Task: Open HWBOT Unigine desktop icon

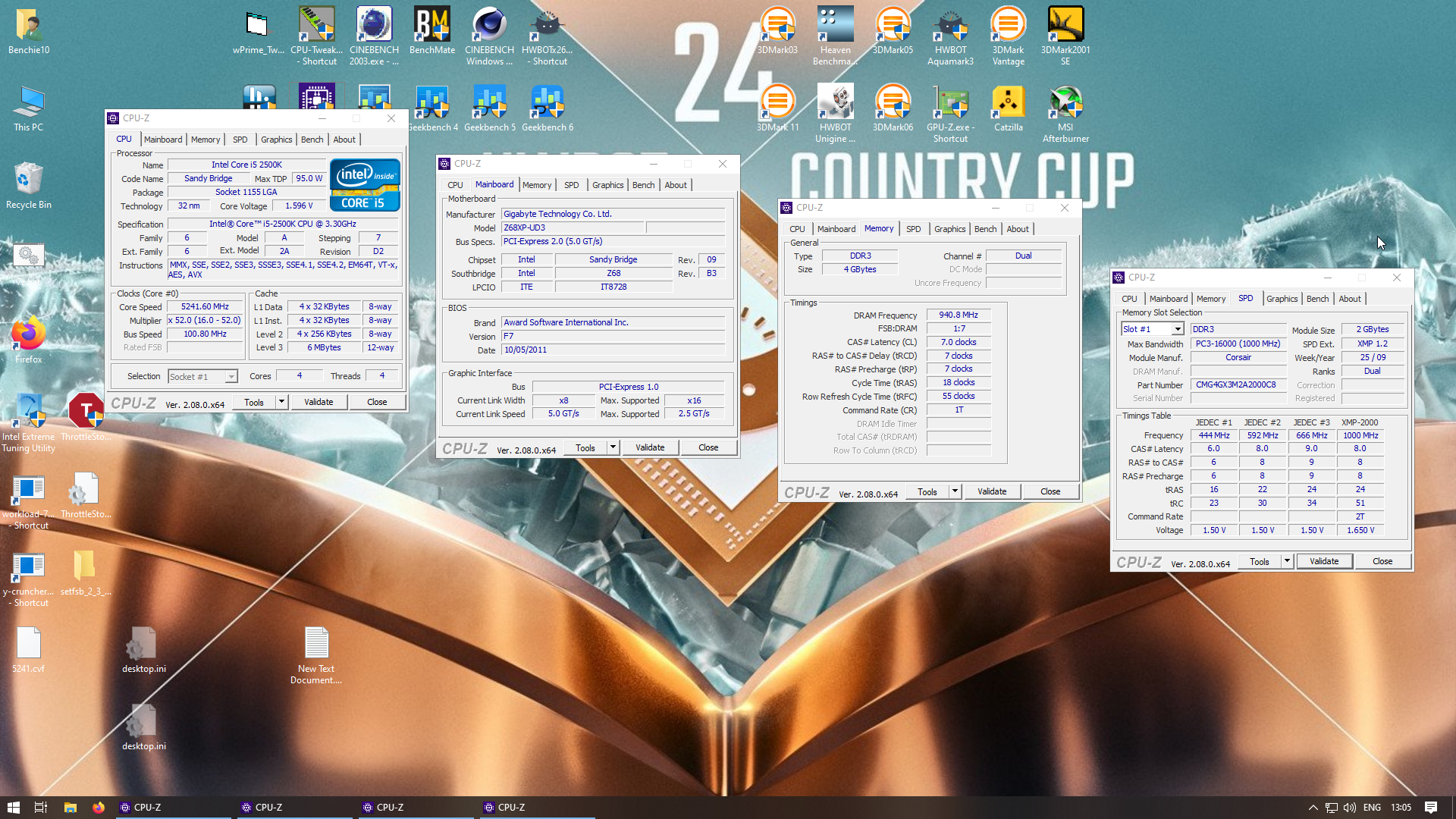Action: [835, 102]
